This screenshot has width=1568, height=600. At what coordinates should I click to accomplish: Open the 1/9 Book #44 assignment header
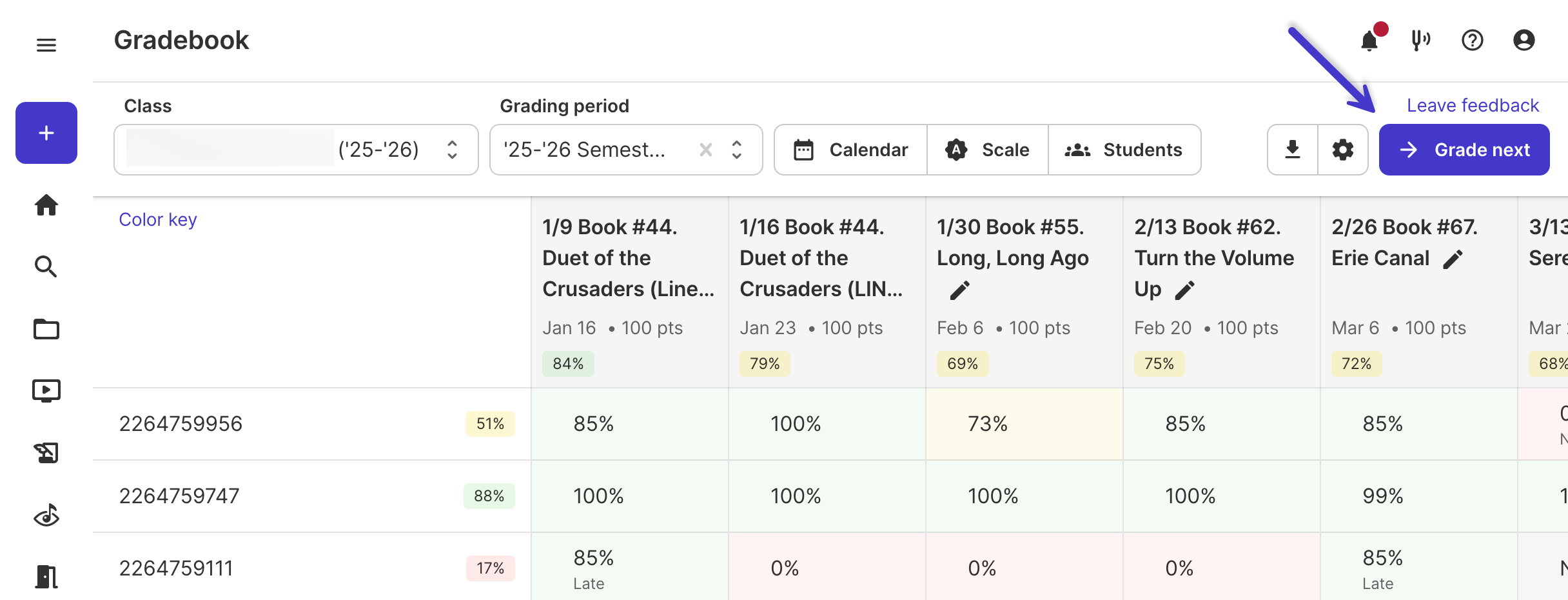[x=629, y=258]
